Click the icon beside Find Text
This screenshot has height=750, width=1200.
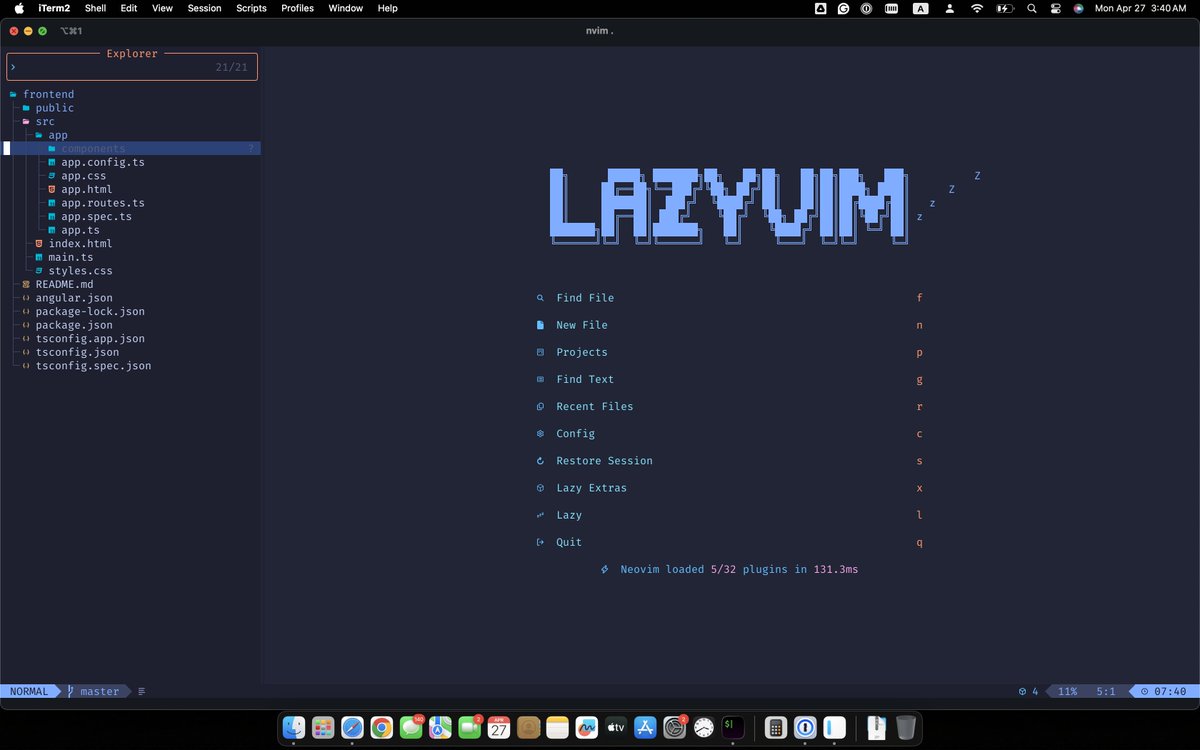(540, 379)
